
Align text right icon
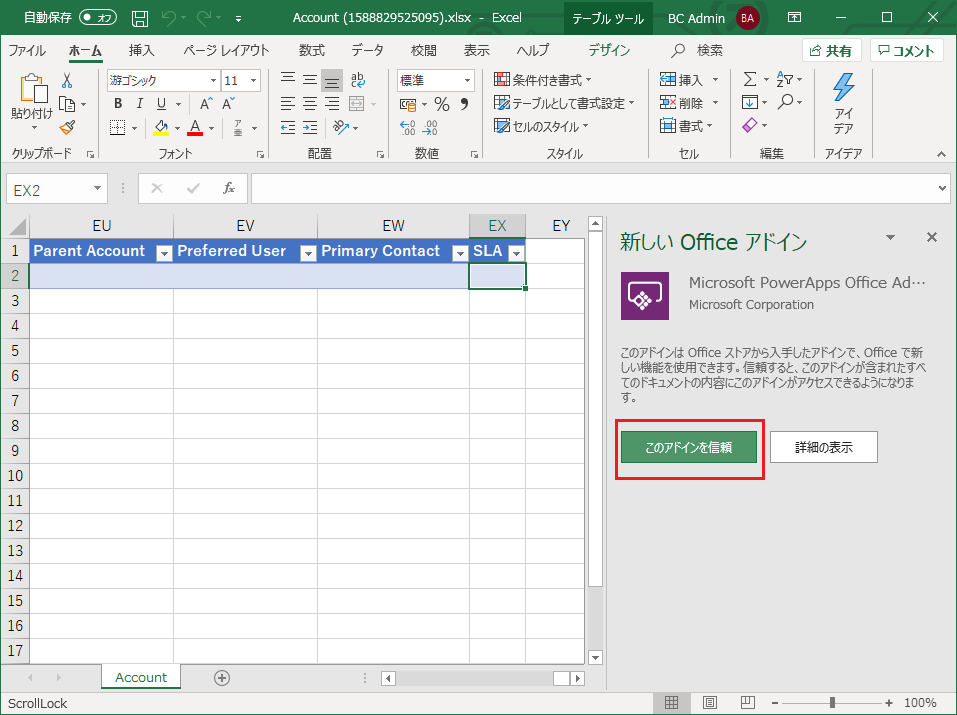(332, 104)
